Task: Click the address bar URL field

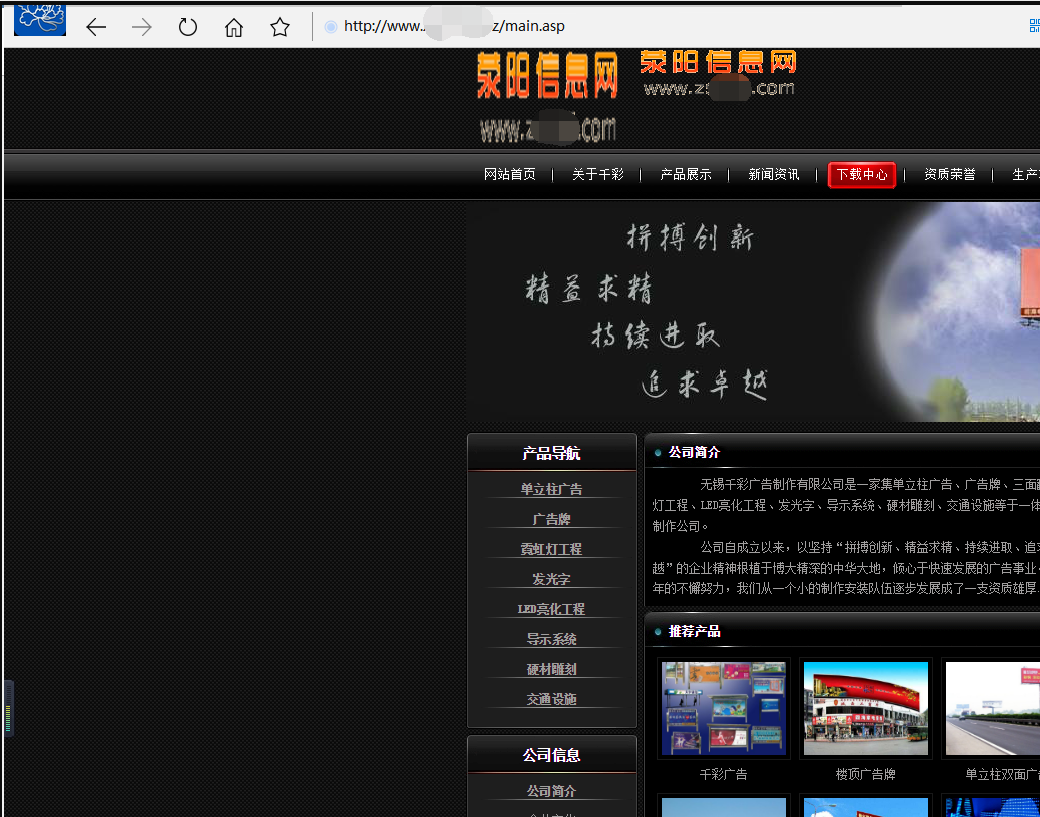Action: point(600,27)
